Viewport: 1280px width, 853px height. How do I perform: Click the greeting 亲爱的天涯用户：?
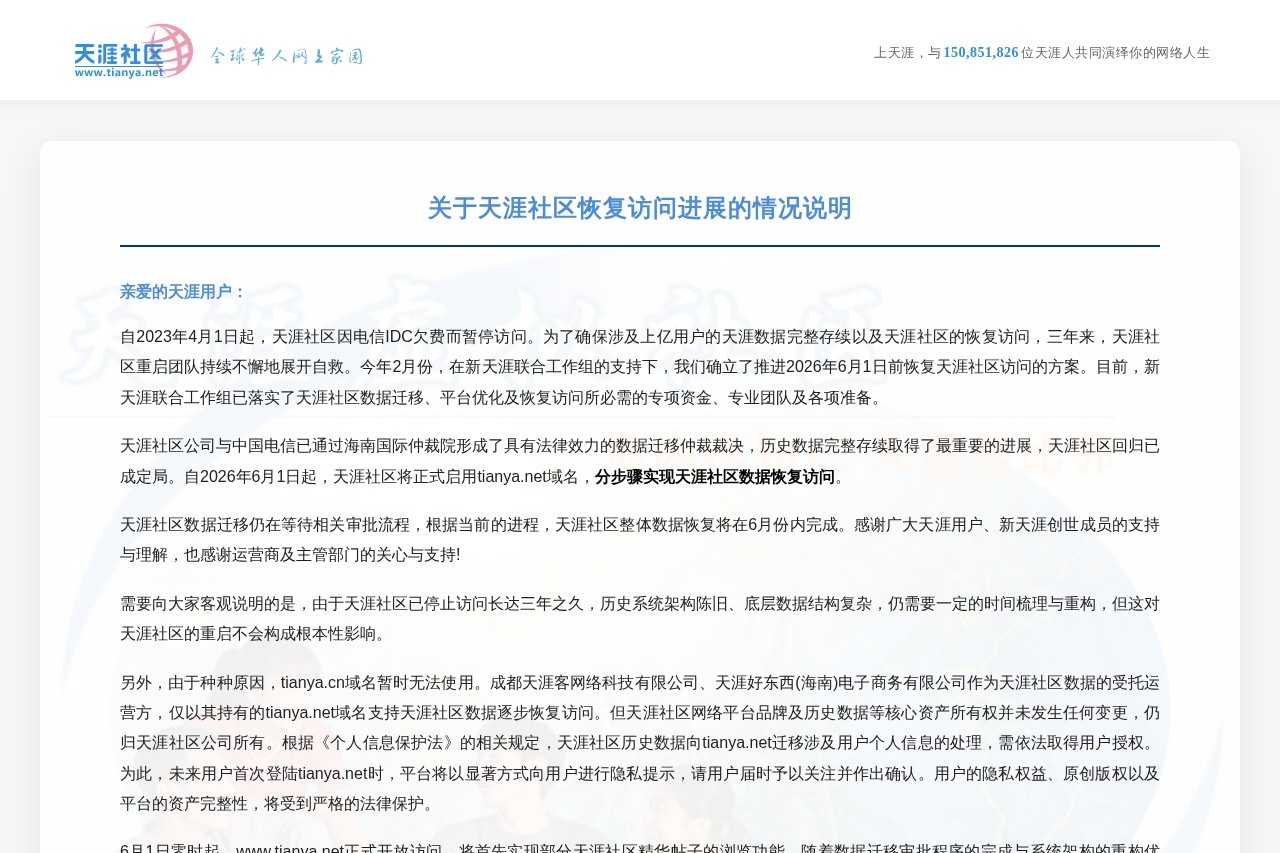tap(184, 292)
